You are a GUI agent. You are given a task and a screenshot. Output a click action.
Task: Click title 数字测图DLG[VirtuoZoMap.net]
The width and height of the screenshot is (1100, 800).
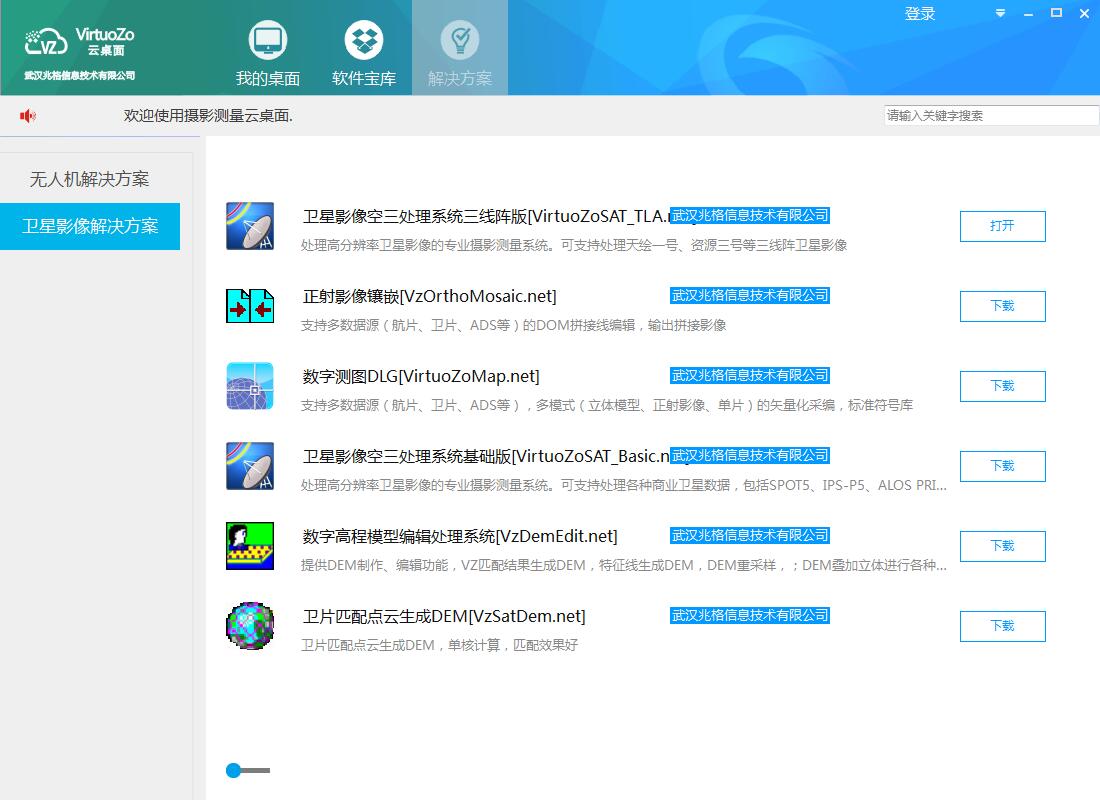(421, 377)
